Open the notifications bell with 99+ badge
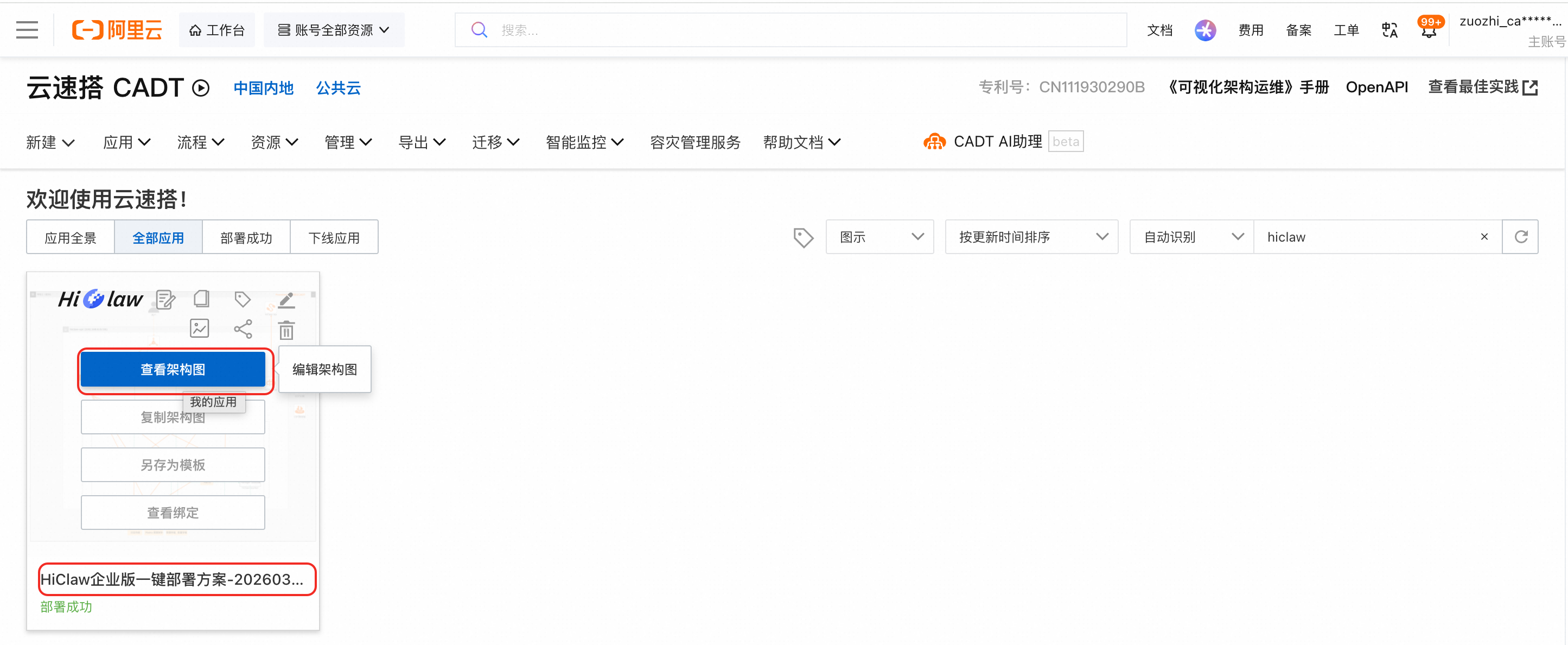This screenshot has height=645, width=1568. 1429,28
